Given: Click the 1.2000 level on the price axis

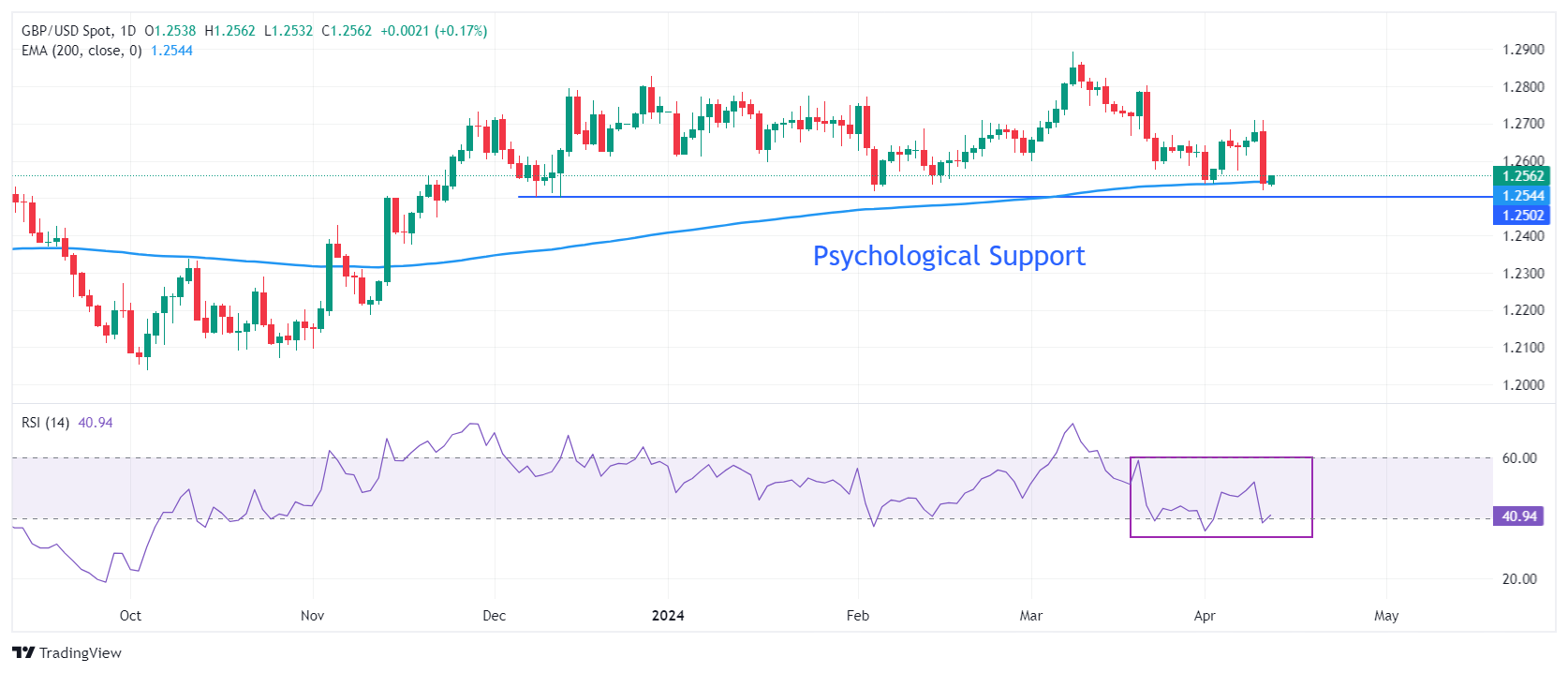Looking at the screenshot, I should [x=1523, y=384].
